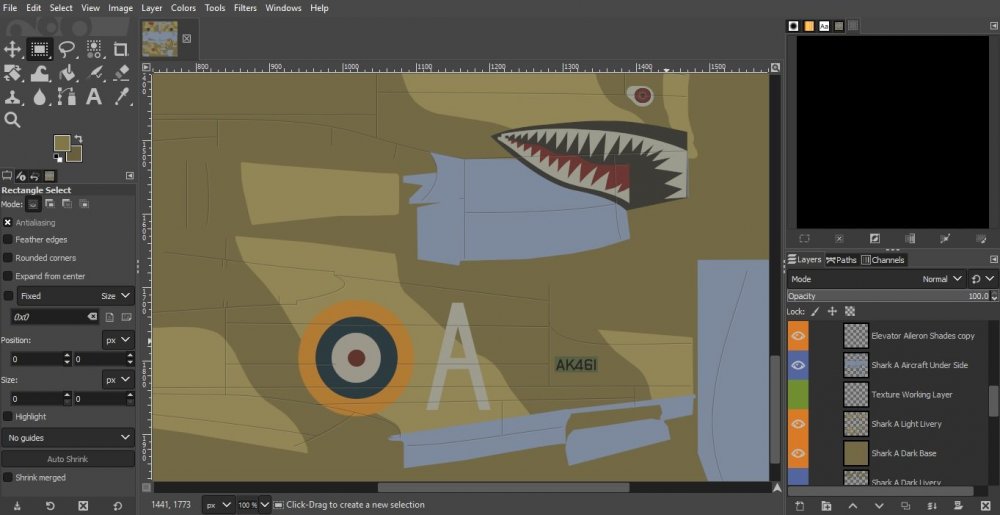Enable the Feather edges checkbox

(x=8, y=240)
